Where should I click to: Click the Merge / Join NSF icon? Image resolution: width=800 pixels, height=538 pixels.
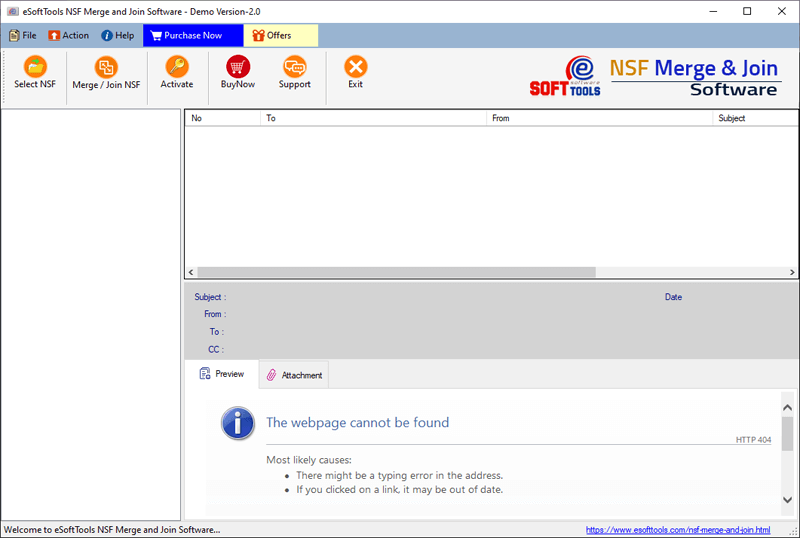pyautogui.click(x=106, y=67)
